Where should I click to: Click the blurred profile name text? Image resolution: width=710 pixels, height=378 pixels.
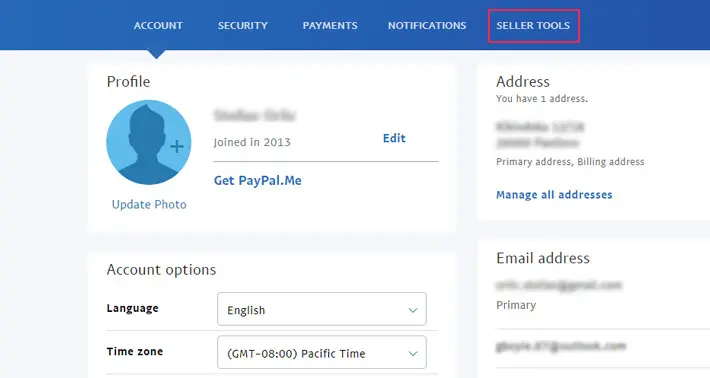coord(254,115)
